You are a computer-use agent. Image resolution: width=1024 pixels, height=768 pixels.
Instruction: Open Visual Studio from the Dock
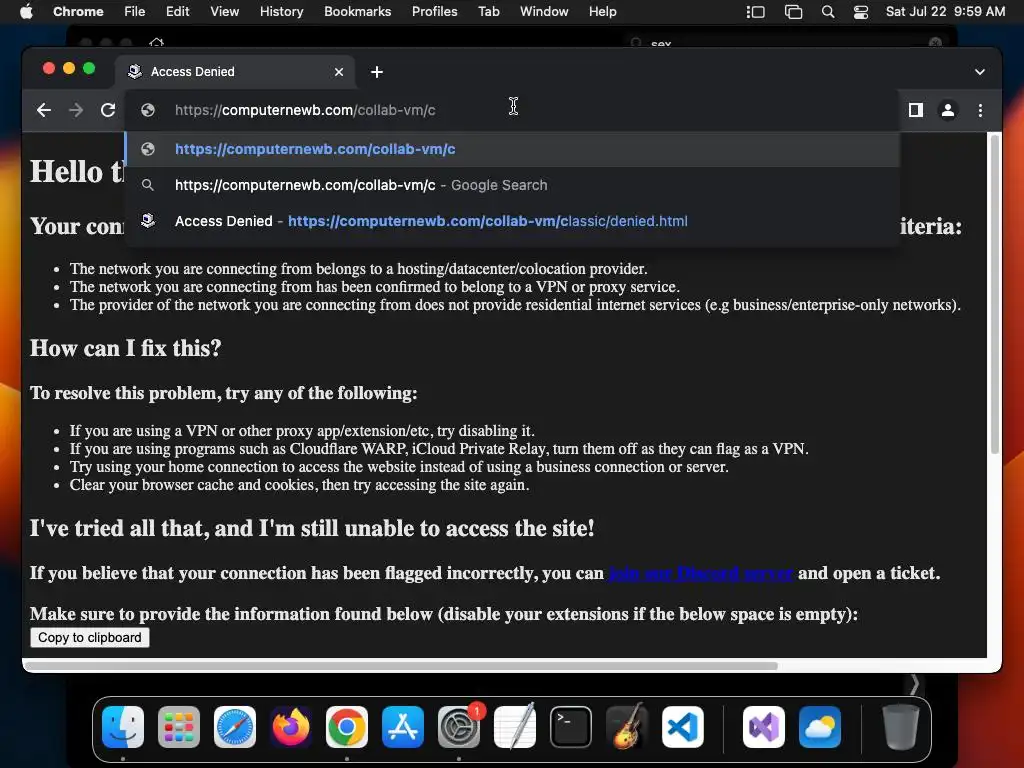coord(763,727)
